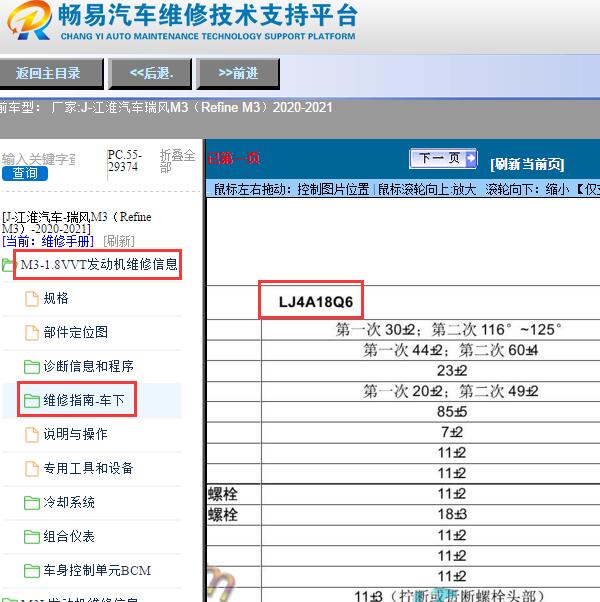Open the 规格 document
The width and height of the screenshot is (600, 602).
point(56,298)
